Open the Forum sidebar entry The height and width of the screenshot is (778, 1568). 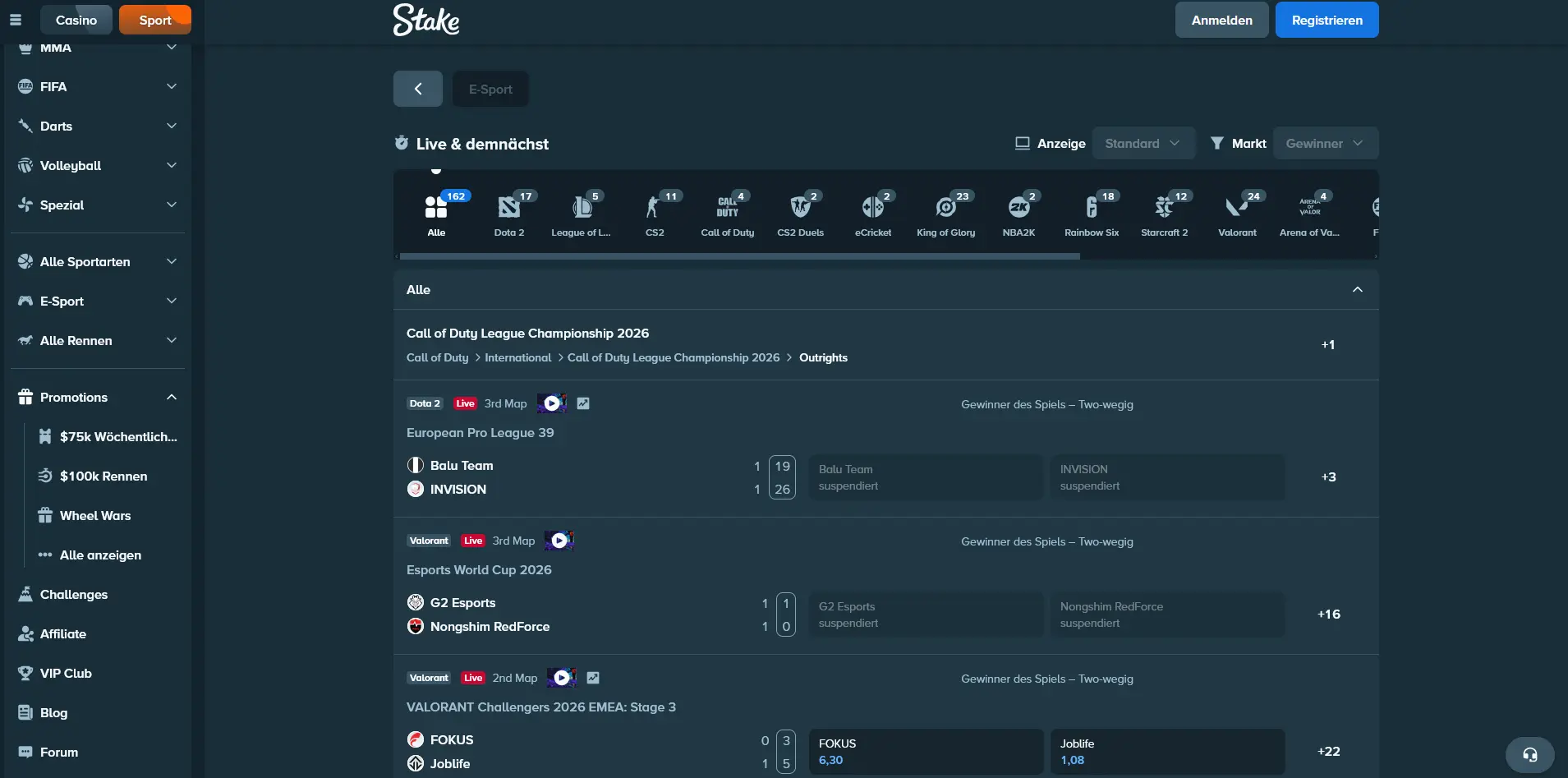pos(97,752)
